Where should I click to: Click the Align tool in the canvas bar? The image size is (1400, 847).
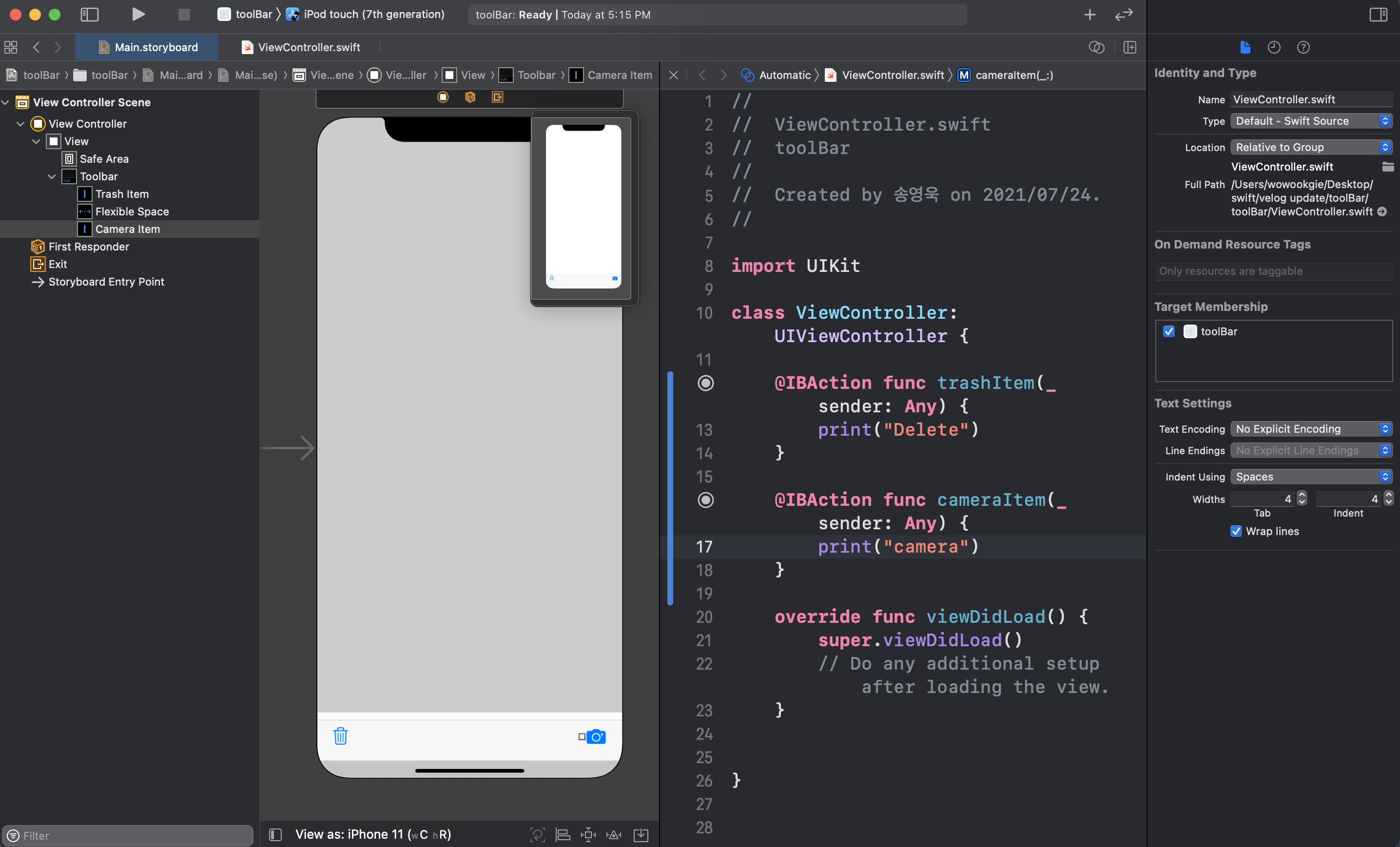coord(563,834)
